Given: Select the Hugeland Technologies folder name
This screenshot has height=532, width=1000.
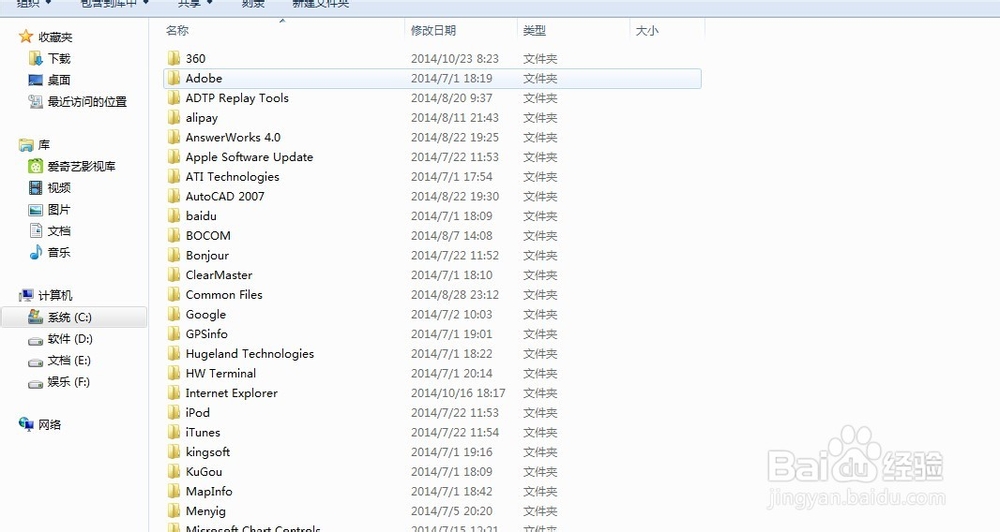Looking at the screenshot, I should pyautogui.click(x=250, y=353).
